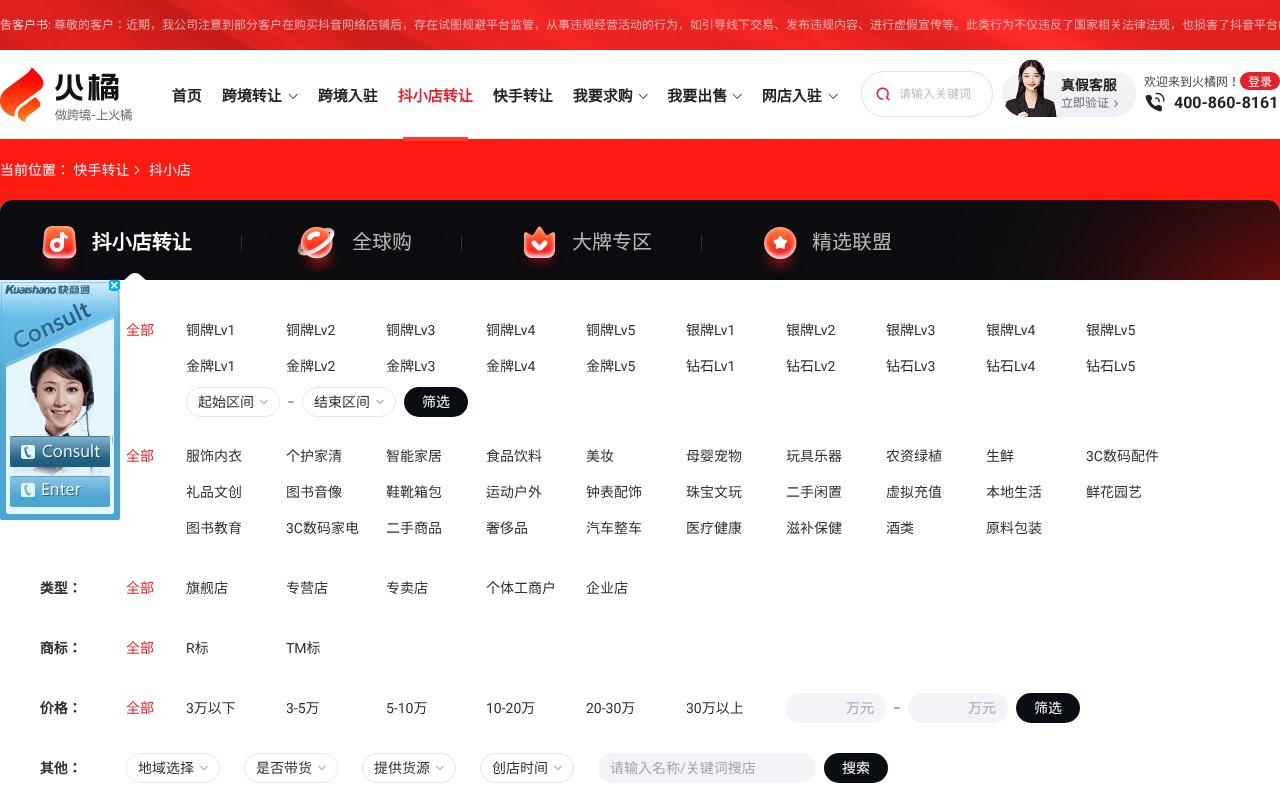This screenshot has width=1280, height=800.
Task: Open the 创店时间 dropdown
Action: (x=527, y=768)
